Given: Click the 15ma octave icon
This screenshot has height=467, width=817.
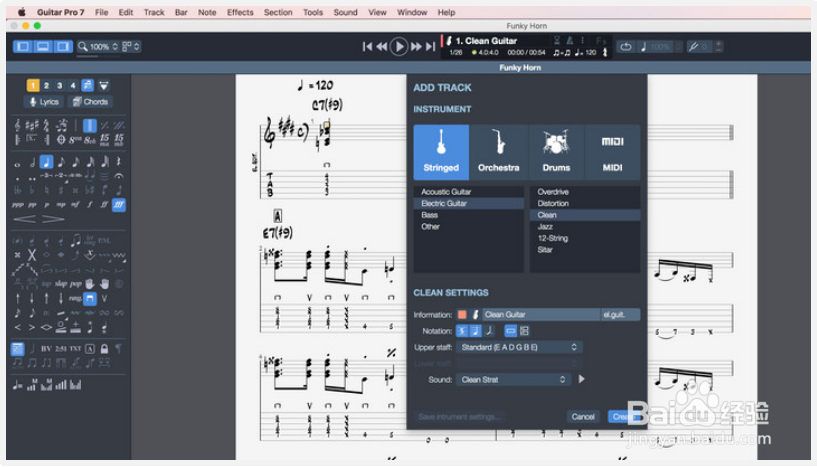Looking at the screenshot, I should 105,139.
